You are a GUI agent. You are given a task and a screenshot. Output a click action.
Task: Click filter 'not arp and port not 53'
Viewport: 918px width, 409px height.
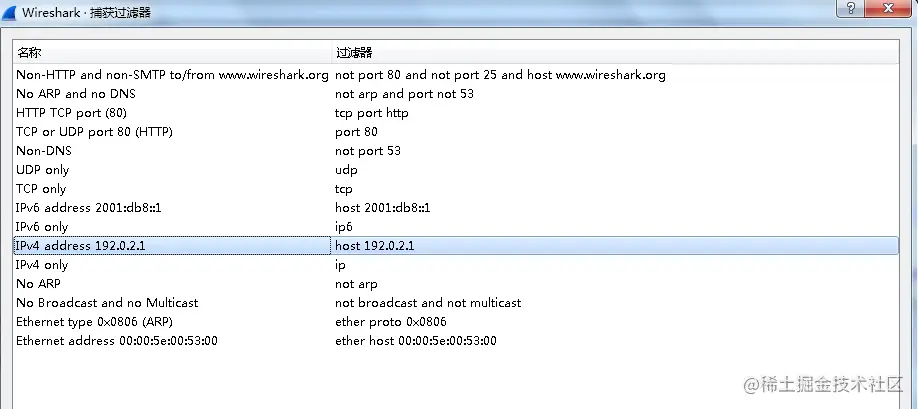click(x=404, y=94)
